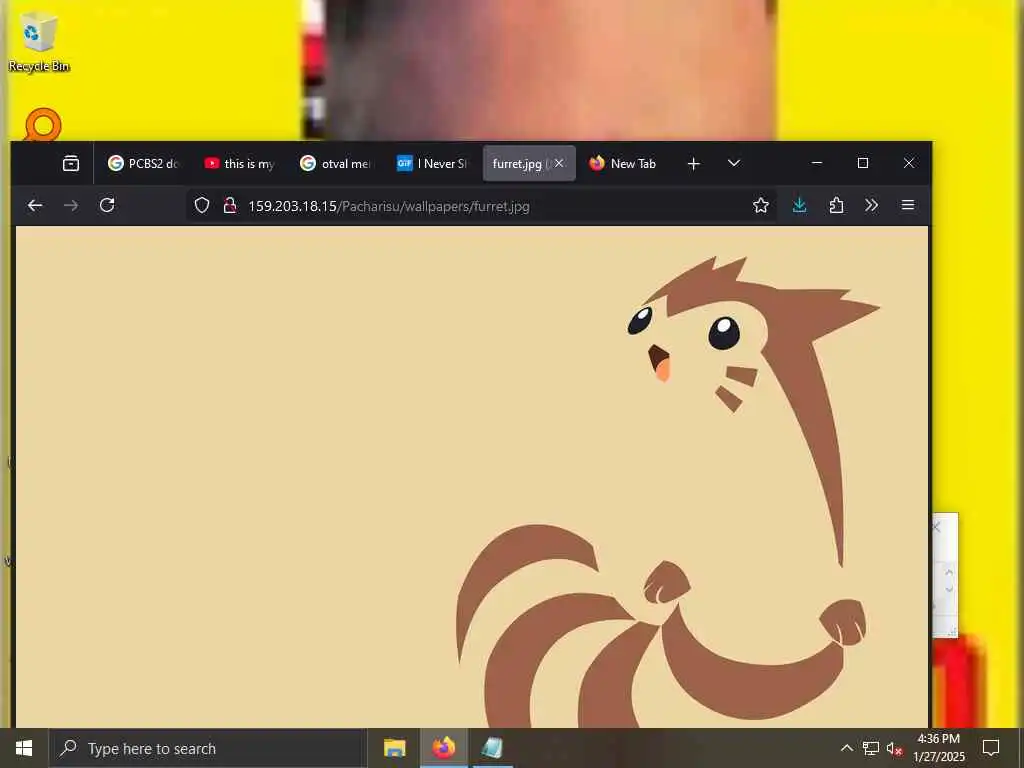Switch to the 'otval me' Google tab

pos(335,163)
